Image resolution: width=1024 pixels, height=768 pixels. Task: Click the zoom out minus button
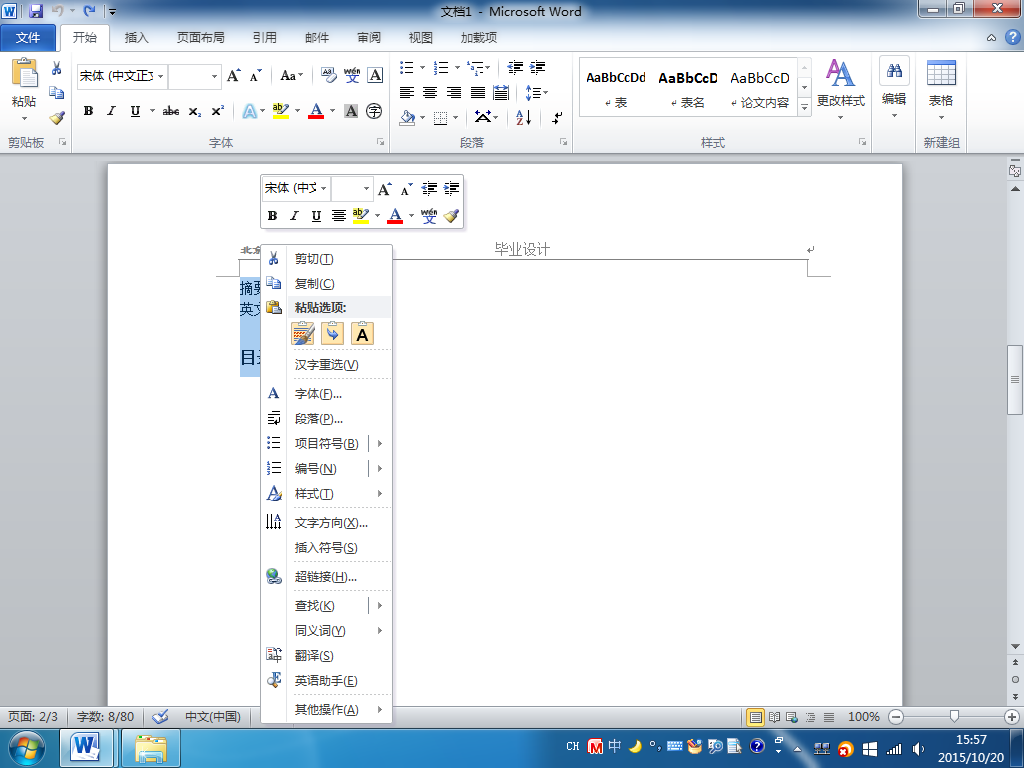tap(896, 717)
